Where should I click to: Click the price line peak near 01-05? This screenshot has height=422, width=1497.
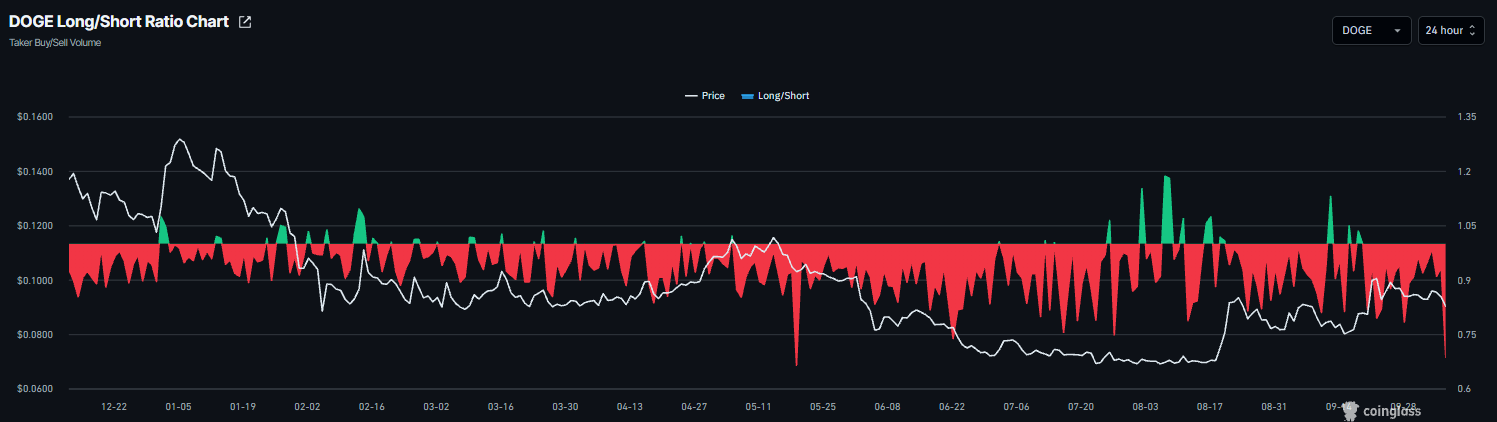pos(179,140)
